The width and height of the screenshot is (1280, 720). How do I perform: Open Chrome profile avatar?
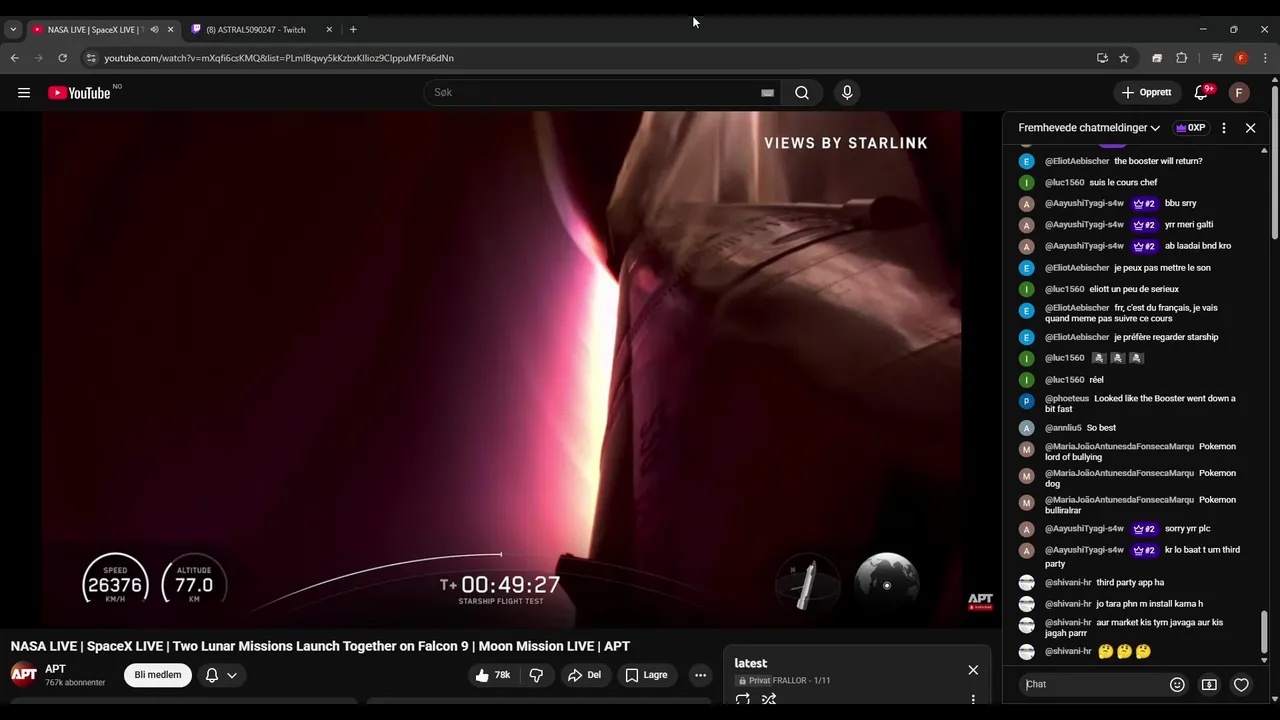tap(1241, 58)
